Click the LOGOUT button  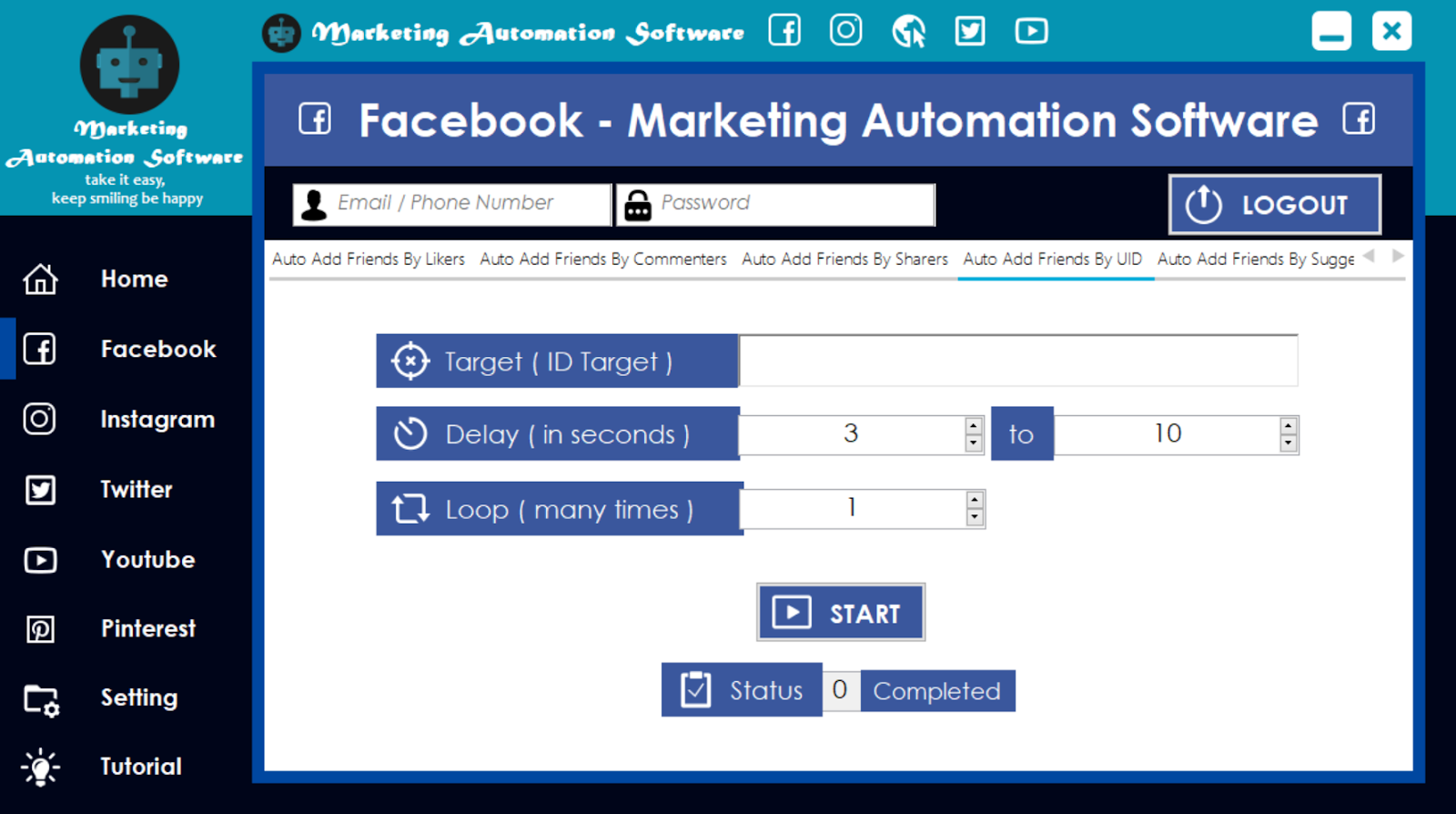[x=1274, y=204]
